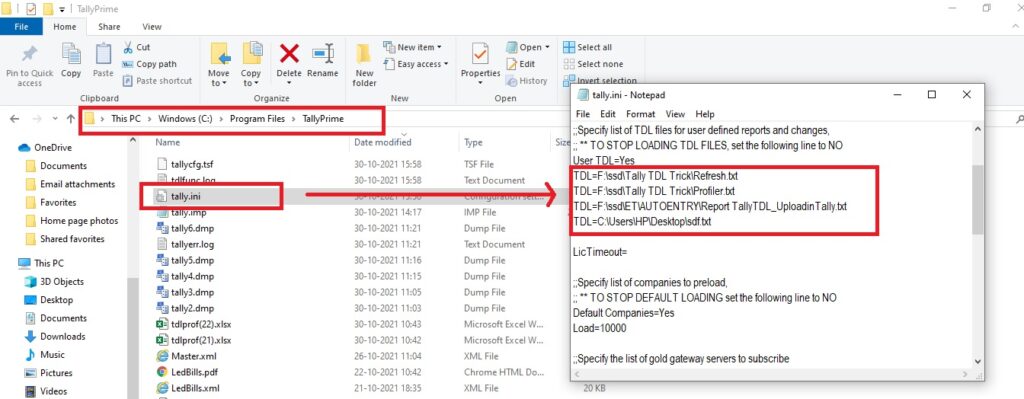Screen dimensions: 1024x399
Task: Click the Notepad vertical scrollbar thumb
Action: (x=977, y=199)
